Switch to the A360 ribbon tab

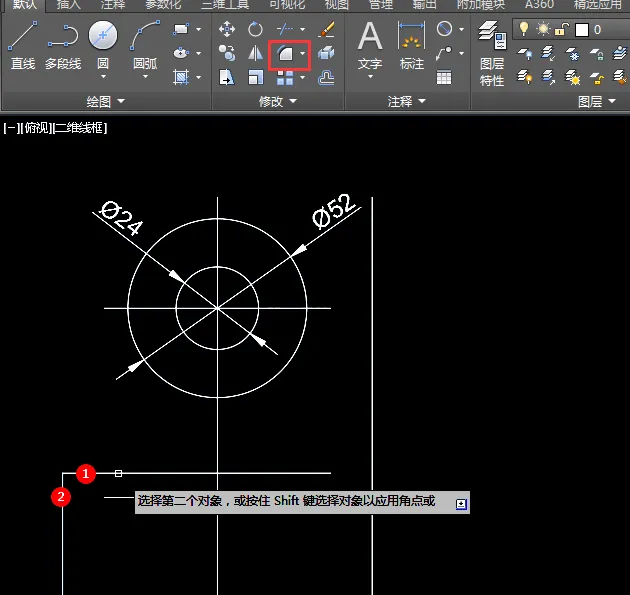point(539,5)
